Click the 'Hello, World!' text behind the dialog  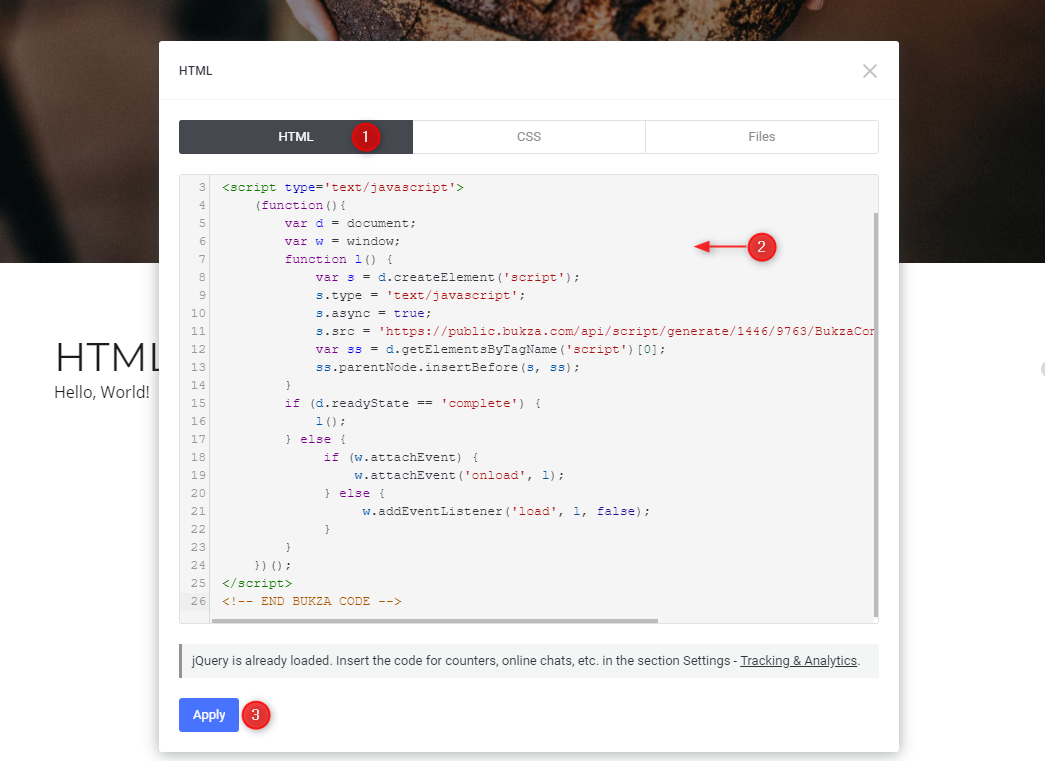click(x=102, y=392)
